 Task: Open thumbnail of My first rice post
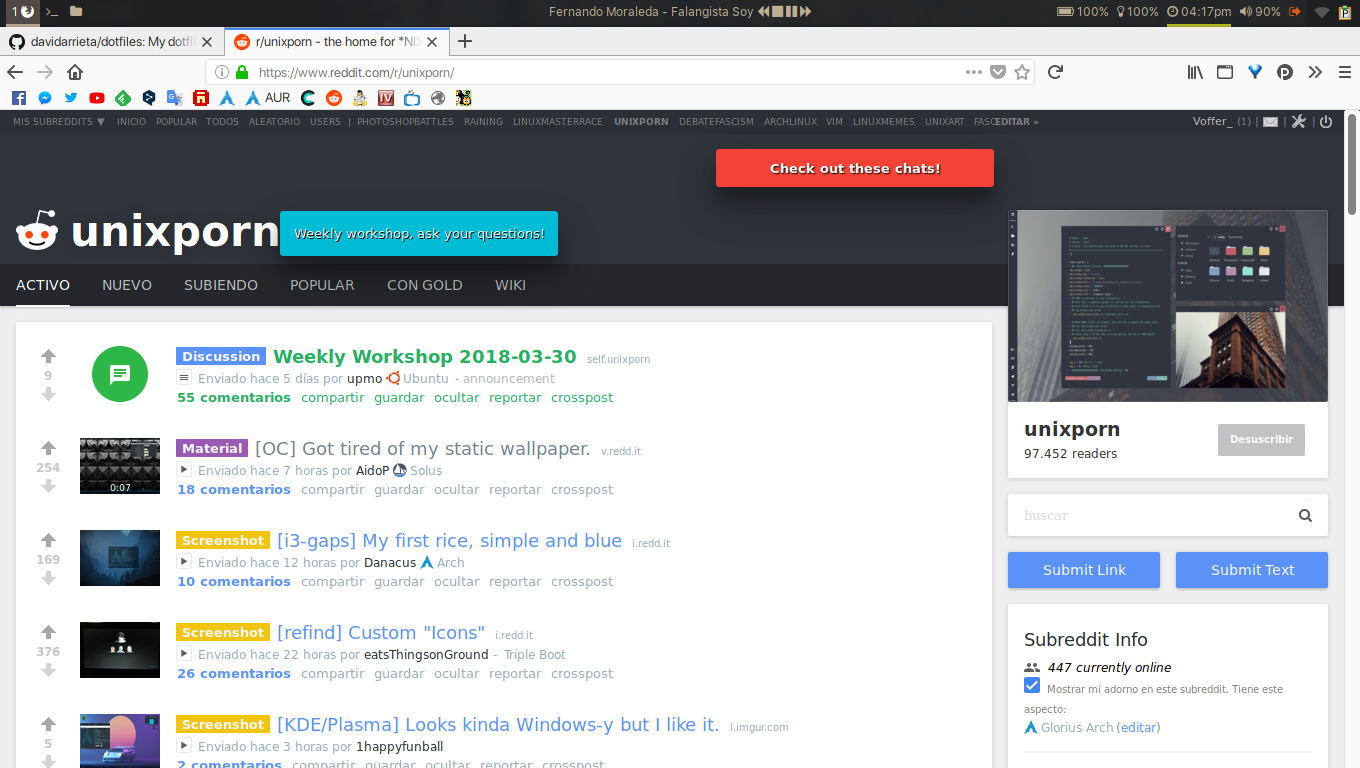(x=120, y=558)
